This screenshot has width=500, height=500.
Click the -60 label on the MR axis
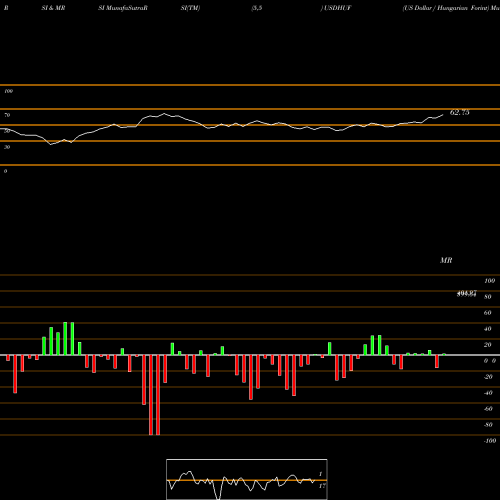tap(488, 409)
